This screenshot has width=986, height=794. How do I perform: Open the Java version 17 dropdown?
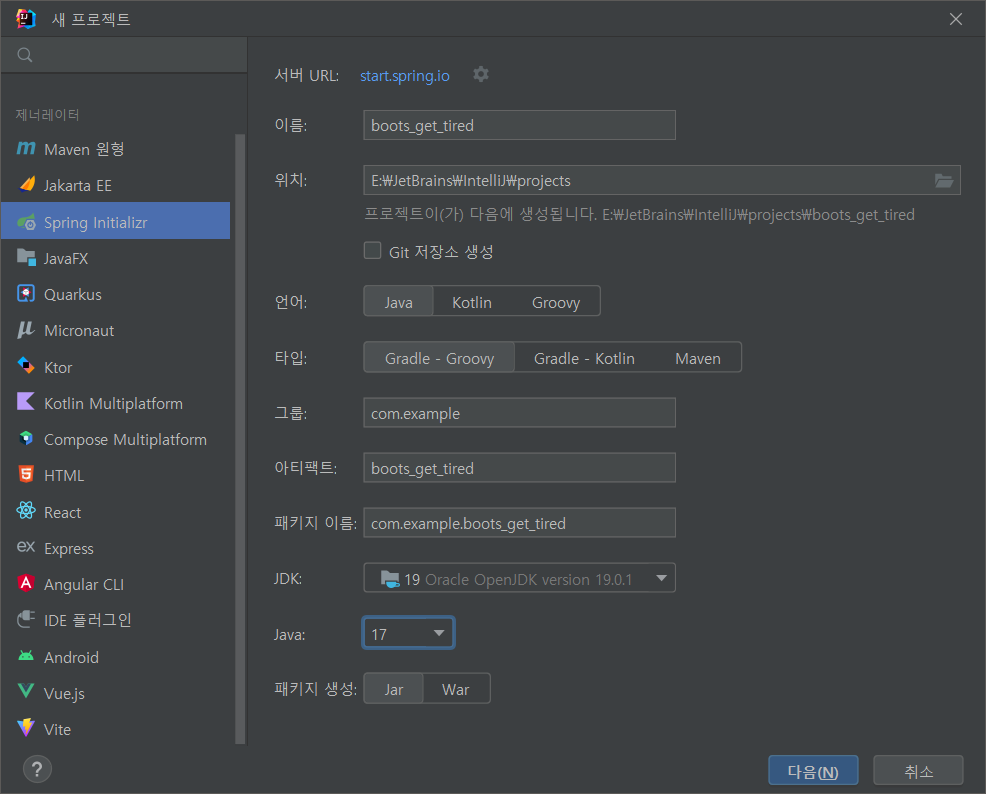408,633
